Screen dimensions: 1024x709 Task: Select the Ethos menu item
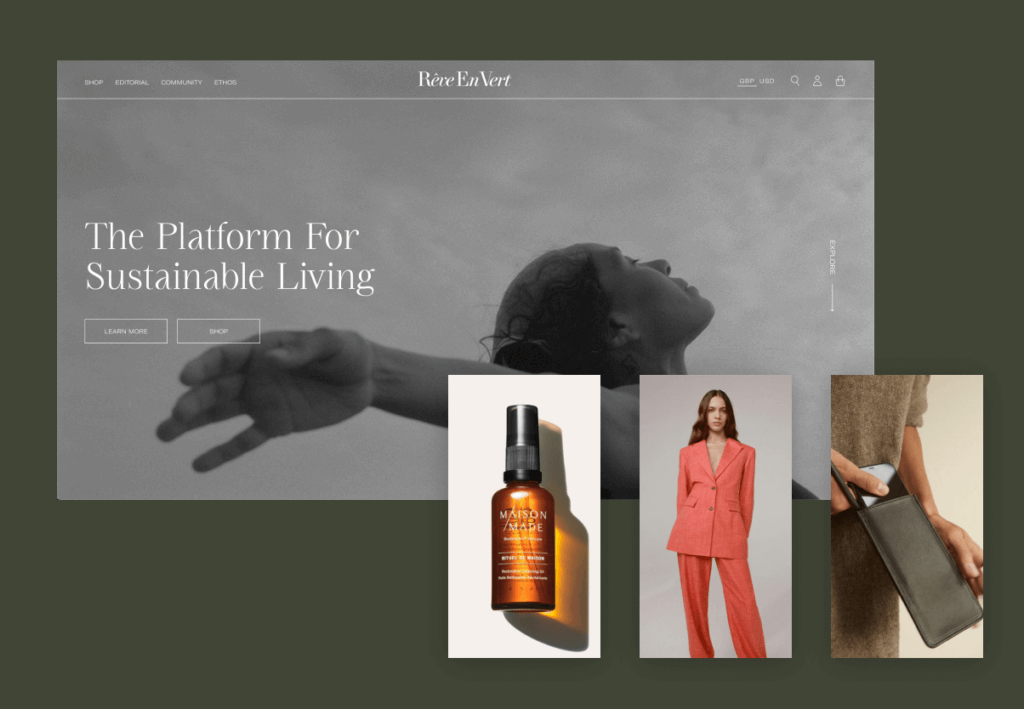pyautogui.click(x=225, y=82)
